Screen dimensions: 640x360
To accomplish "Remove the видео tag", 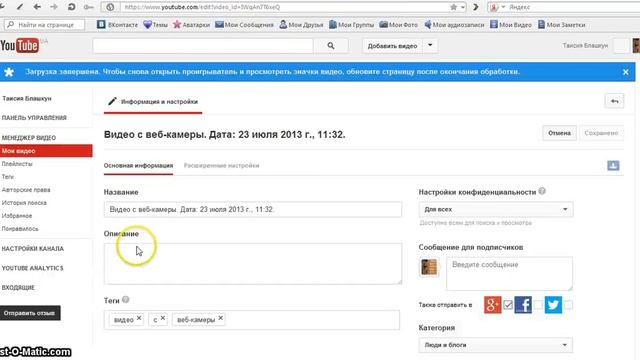I will (x=139, y=318).
